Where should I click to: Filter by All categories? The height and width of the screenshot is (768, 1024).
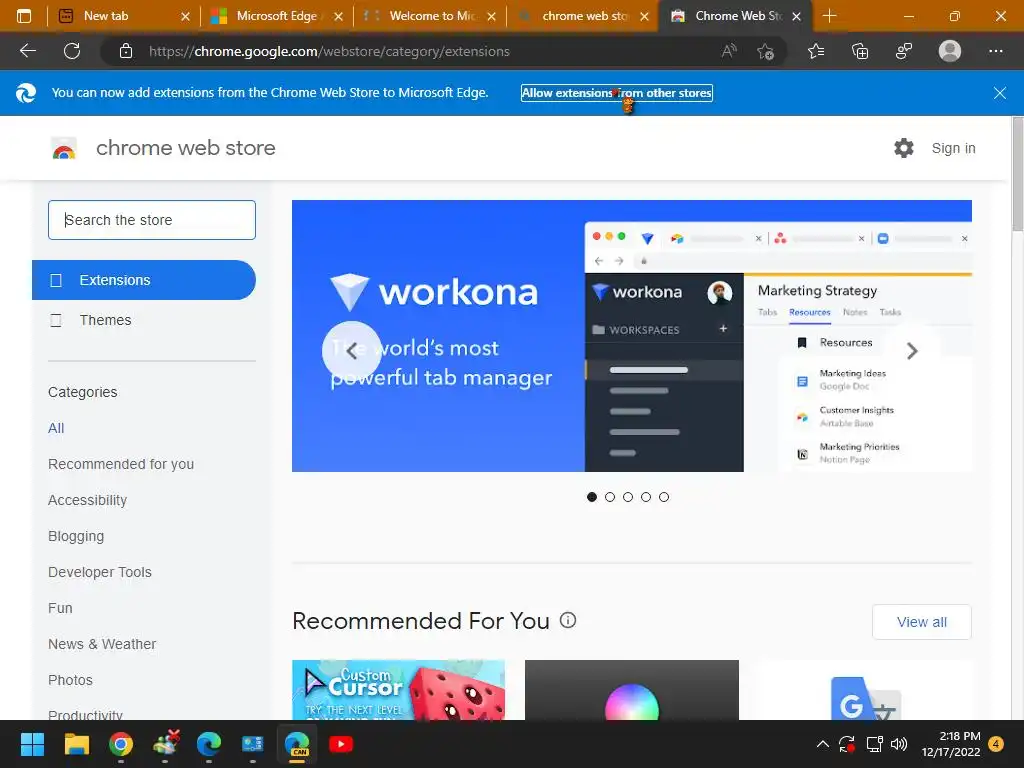point(56,428)
